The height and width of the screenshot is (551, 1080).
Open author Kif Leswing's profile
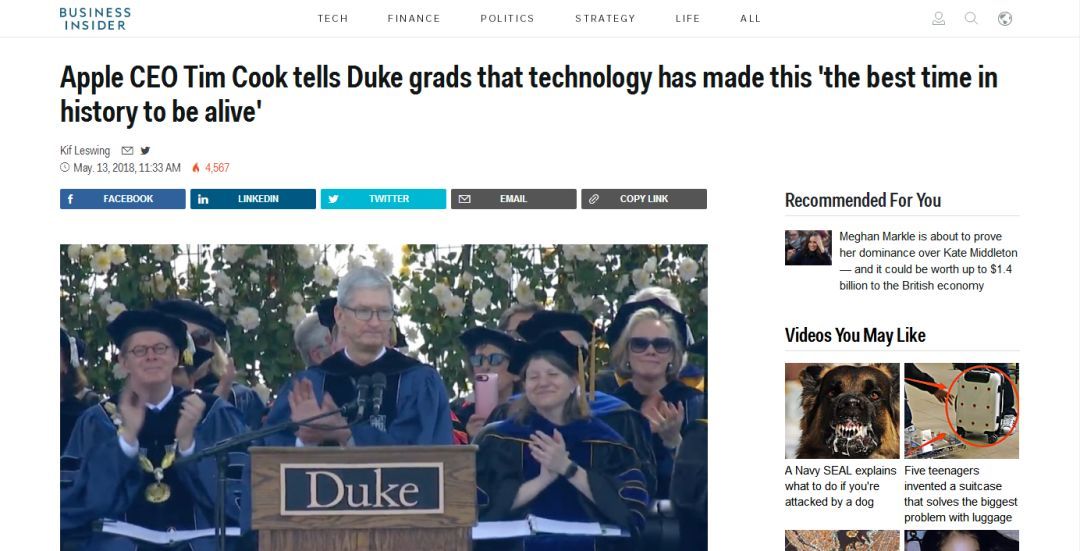tap(85, 151)
